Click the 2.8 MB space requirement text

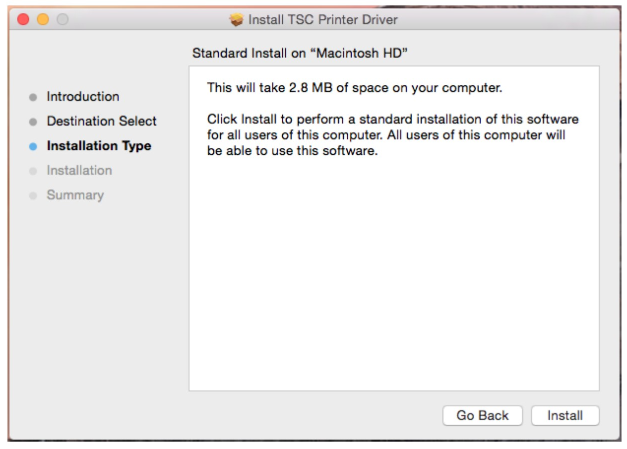tap(354, 89)
